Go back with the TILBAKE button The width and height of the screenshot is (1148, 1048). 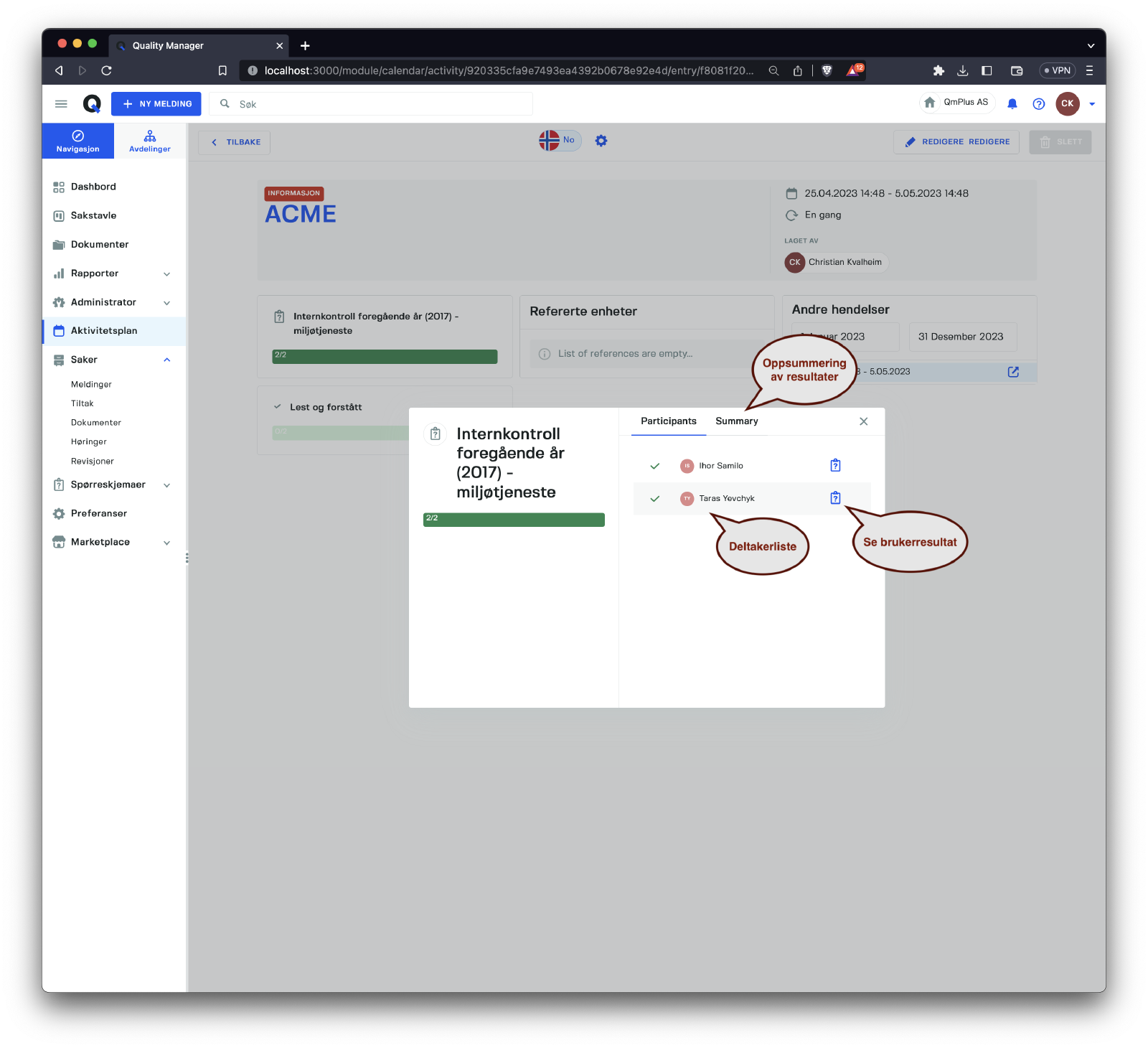tap(235, 142)
